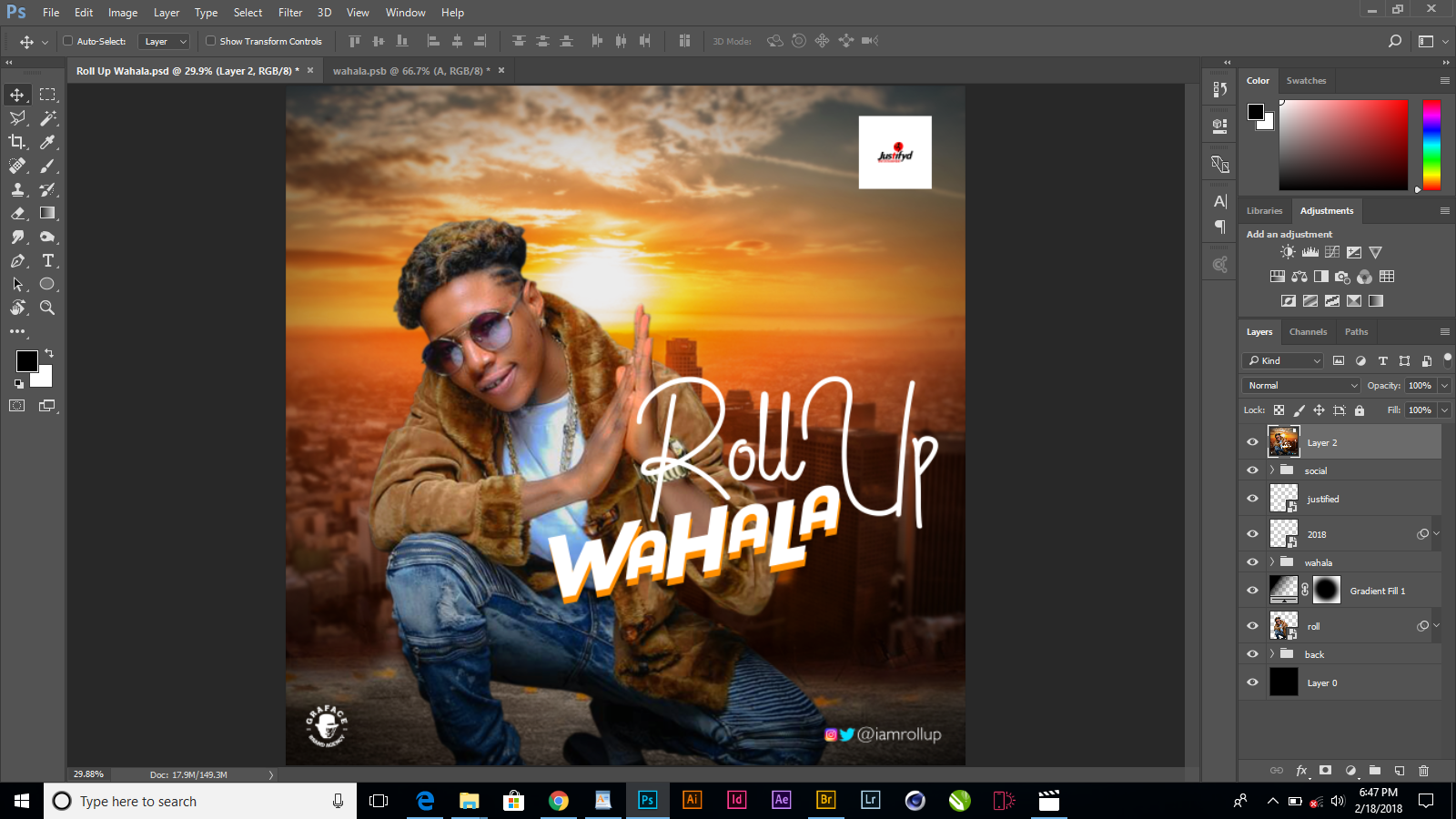Select the Brush tool

(x=47, y=166)
